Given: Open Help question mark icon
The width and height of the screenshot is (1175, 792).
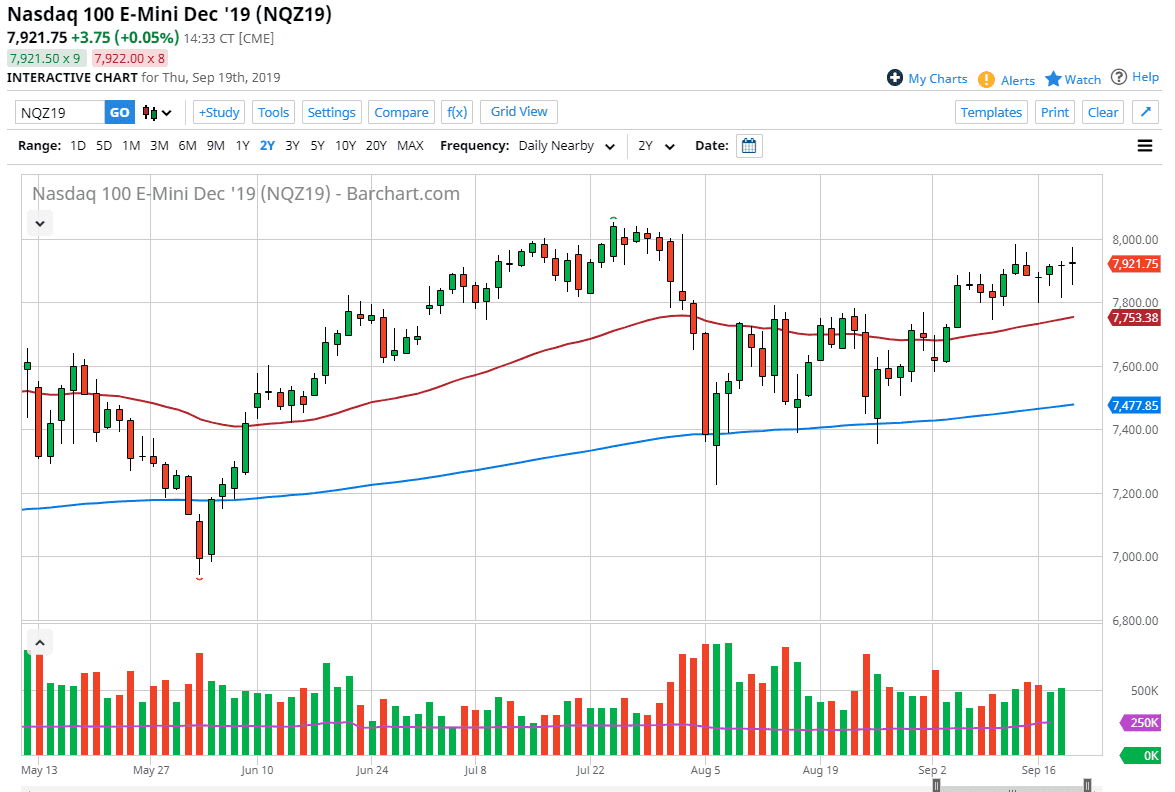Looking at the screenshot, I should (x=1119, y=77).
